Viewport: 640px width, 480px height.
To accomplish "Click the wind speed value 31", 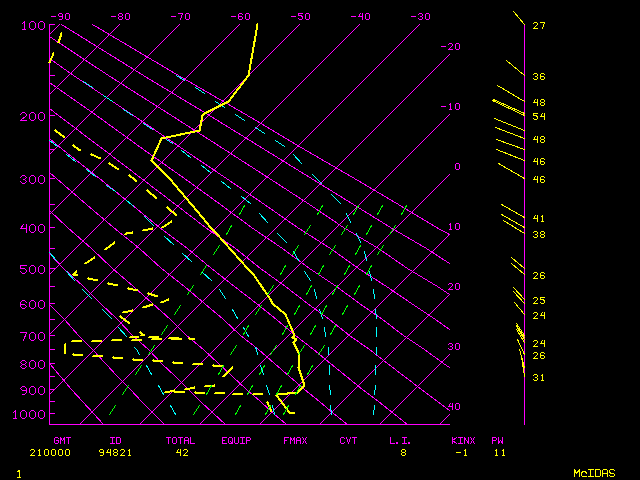I will pos(538,377).
